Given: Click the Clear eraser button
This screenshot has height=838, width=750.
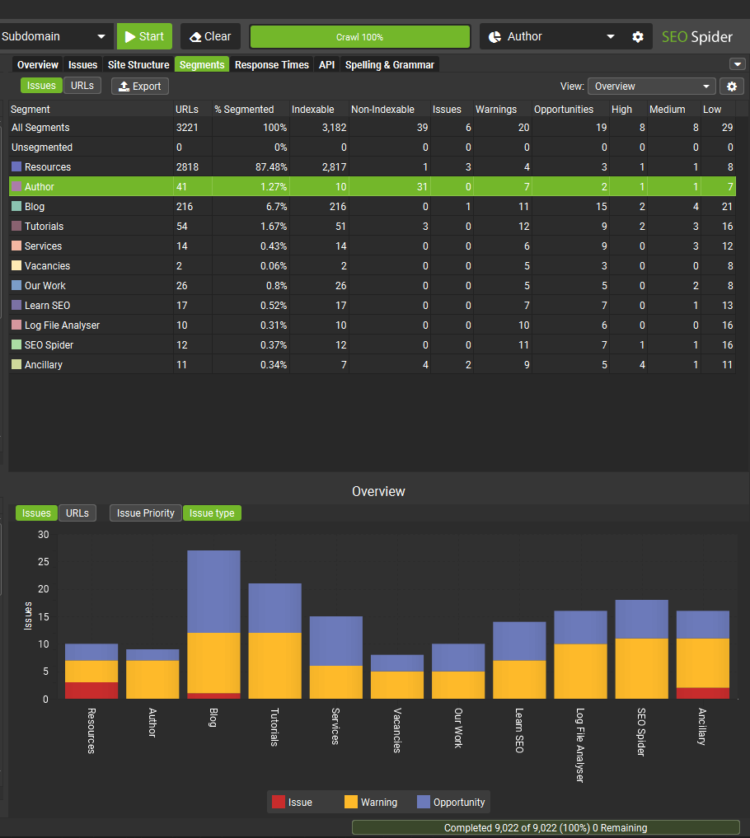Looking at the screenshot, I should (209, 37).
